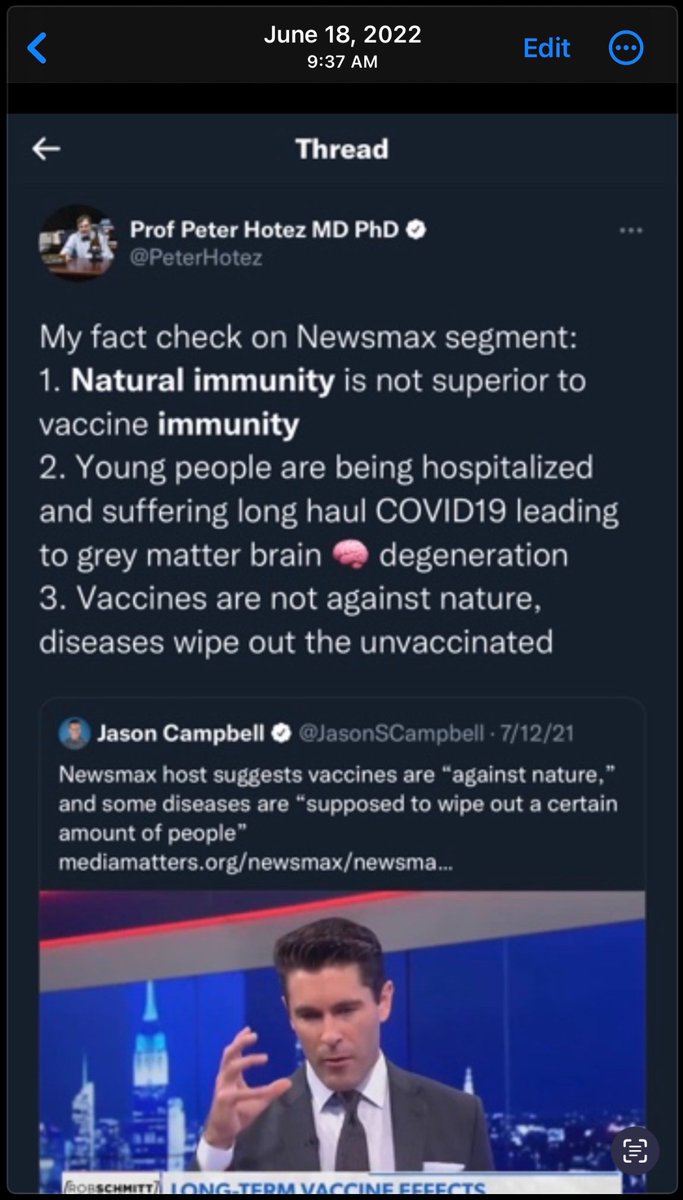The height and width of the screenshot is (1200, 683).
Task: Tap Jason Campbell's small profile picture
Action: tap(73, 733)
